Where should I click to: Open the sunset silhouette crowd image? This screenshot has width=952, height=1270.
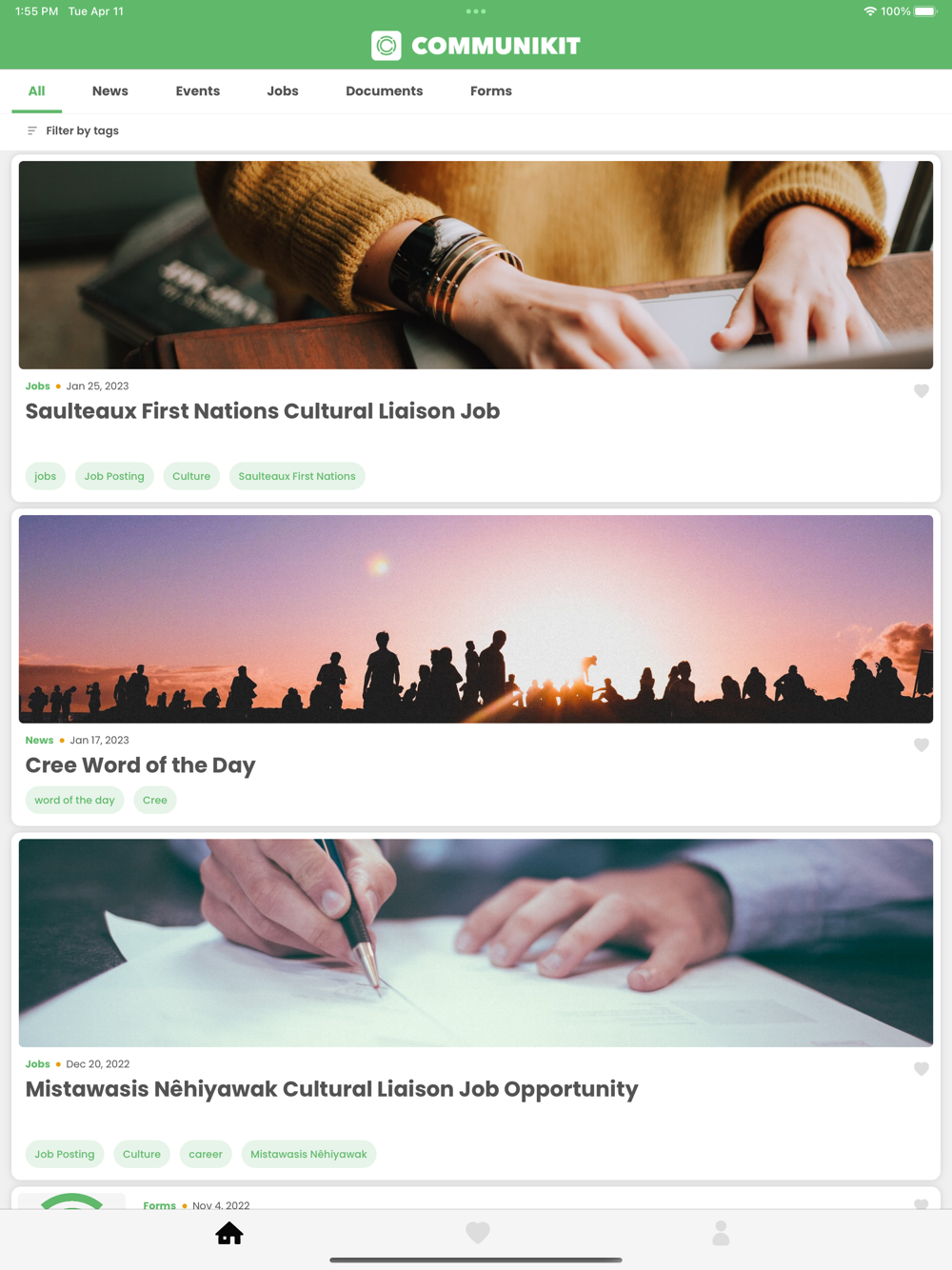pyautogui.click(x=476, y=619)
